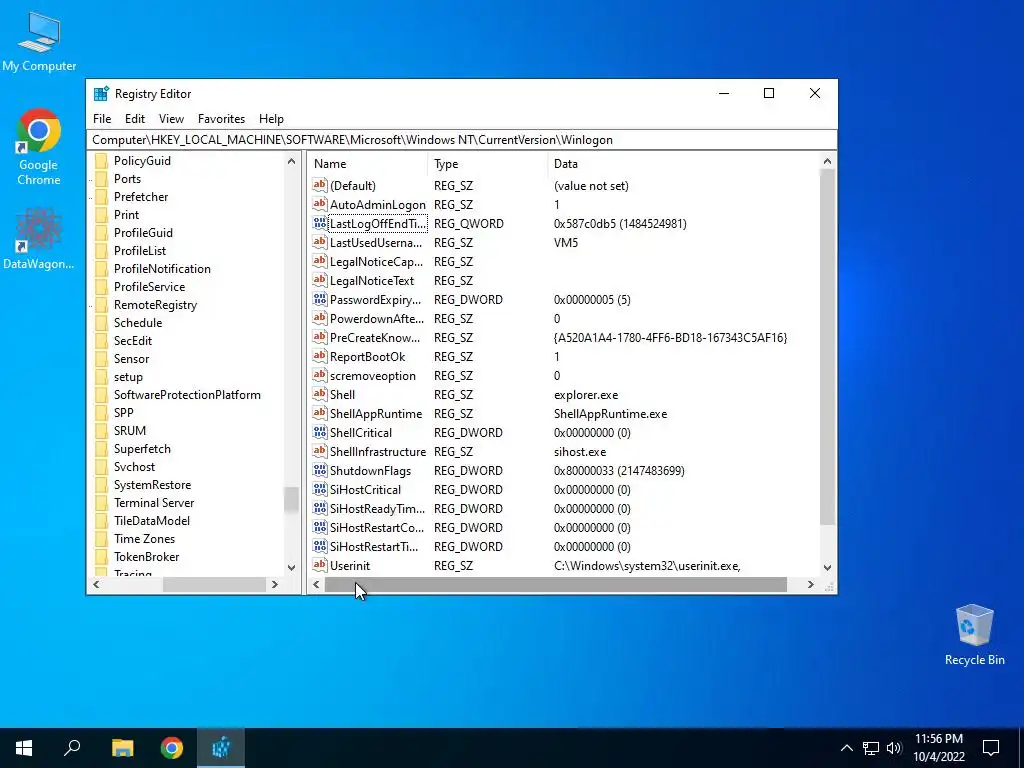
Task: Open taskbar search magnifier
Action: [x=72, y=748]
